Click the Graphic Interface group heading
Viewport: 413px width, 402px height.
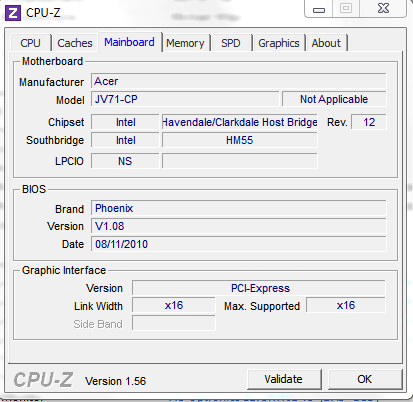point(64,270)
